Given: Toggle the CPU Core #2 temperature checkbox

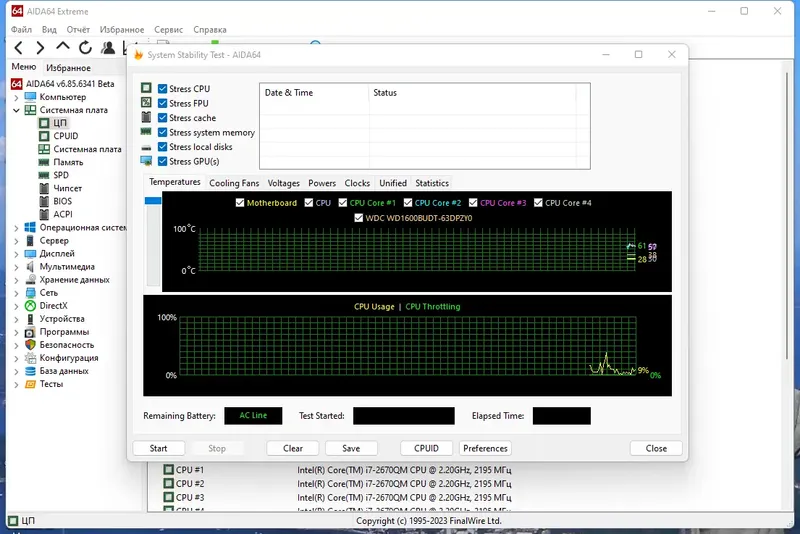Looking at the screenshot, I should pyautogui.click(x=408, y=202).
